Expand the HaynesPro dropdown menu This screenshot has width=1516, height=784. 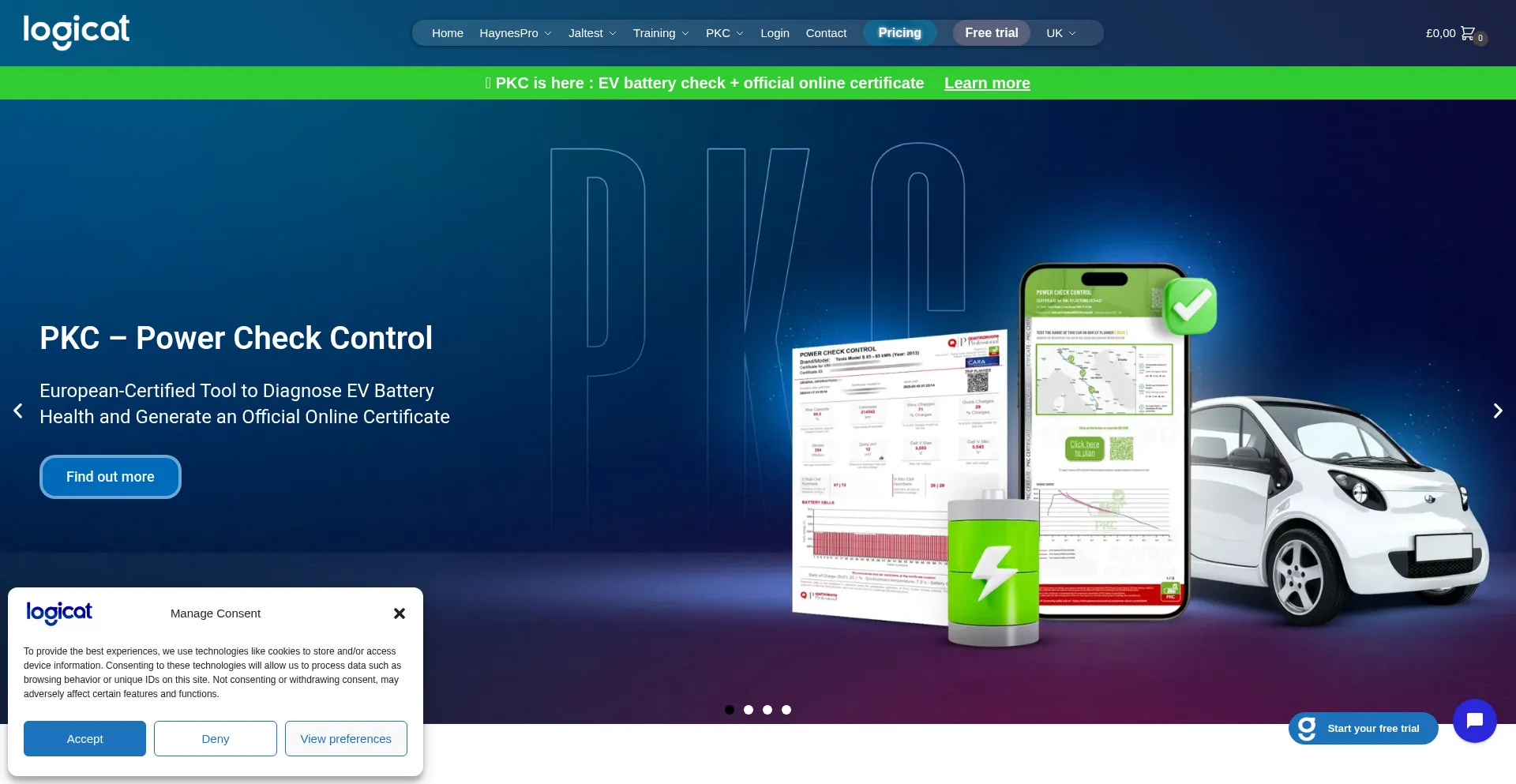[x=516, y=33]
